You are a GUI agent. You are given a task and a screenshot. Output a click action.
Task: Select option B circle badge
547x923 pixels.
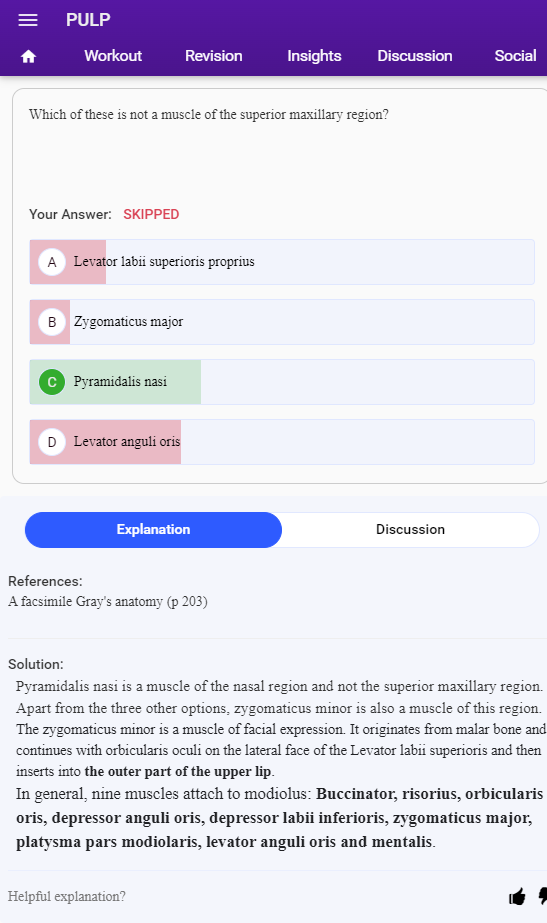52,322
